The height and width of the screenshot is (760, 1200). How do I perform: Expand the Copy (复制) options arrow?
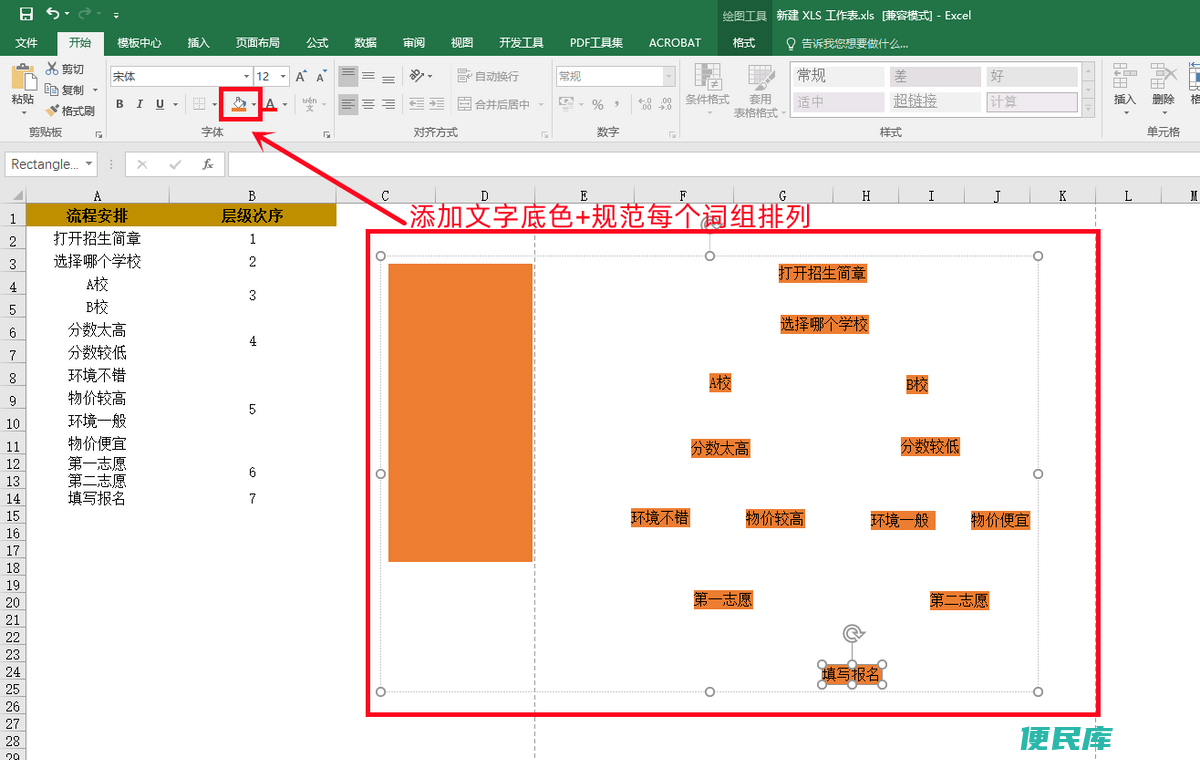click(x=95, y=90)
